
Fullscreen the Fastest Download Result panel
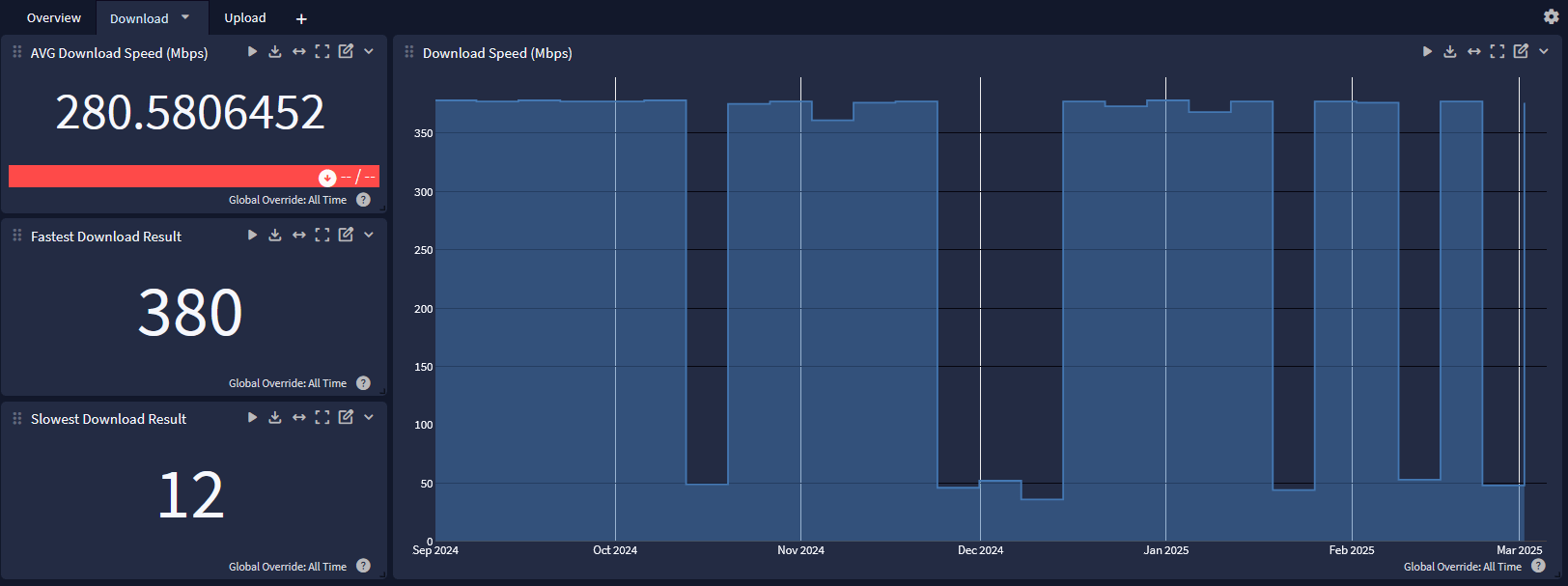pos(322,235)
